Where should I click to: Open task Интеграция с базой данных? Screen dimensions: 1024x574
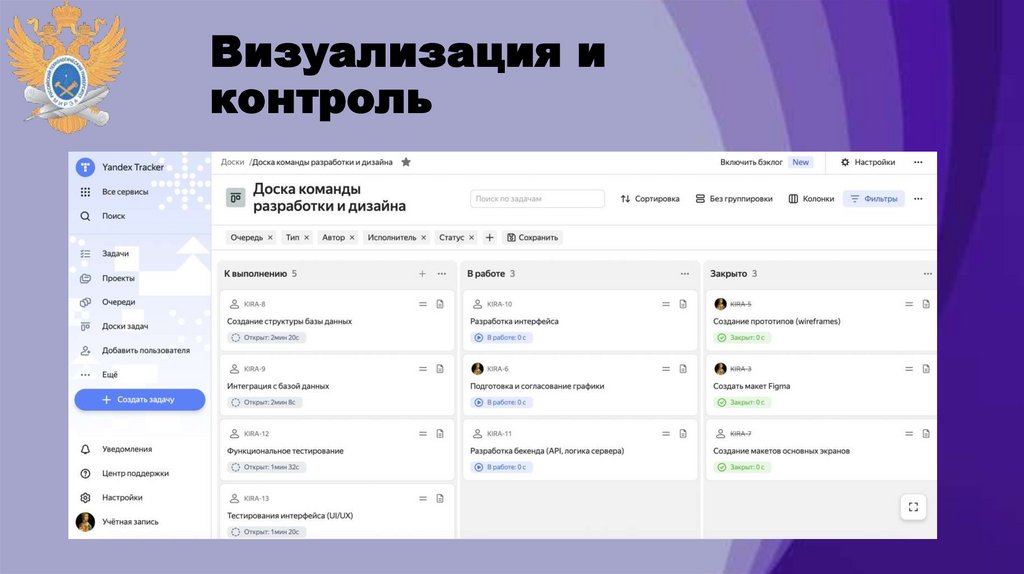(278, 386)
